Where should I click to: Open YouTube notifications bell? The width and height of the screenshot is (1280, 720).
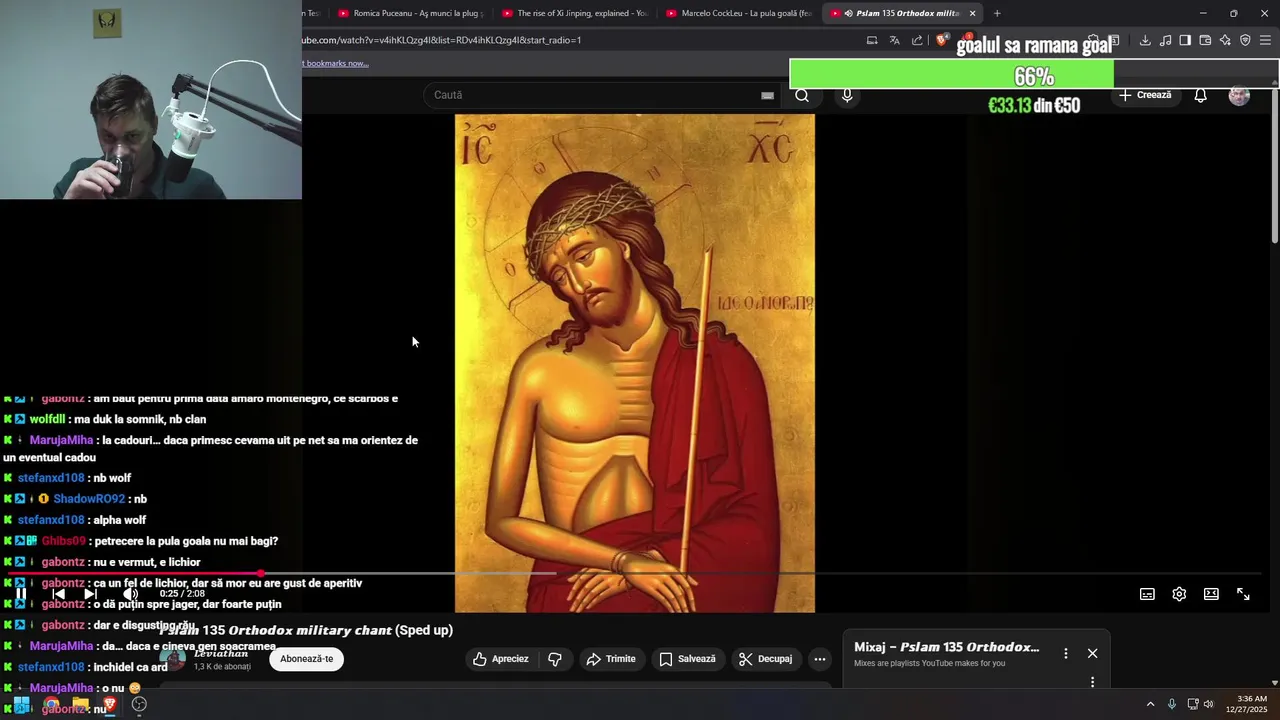1200,95
